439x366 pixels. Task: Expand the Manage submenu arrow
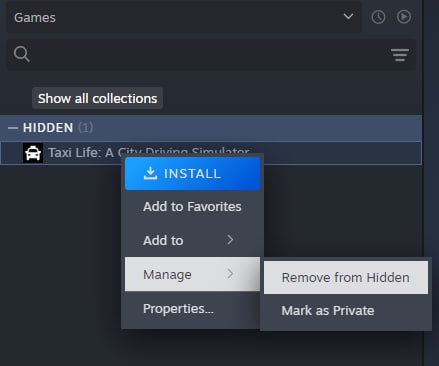[230, 274]
